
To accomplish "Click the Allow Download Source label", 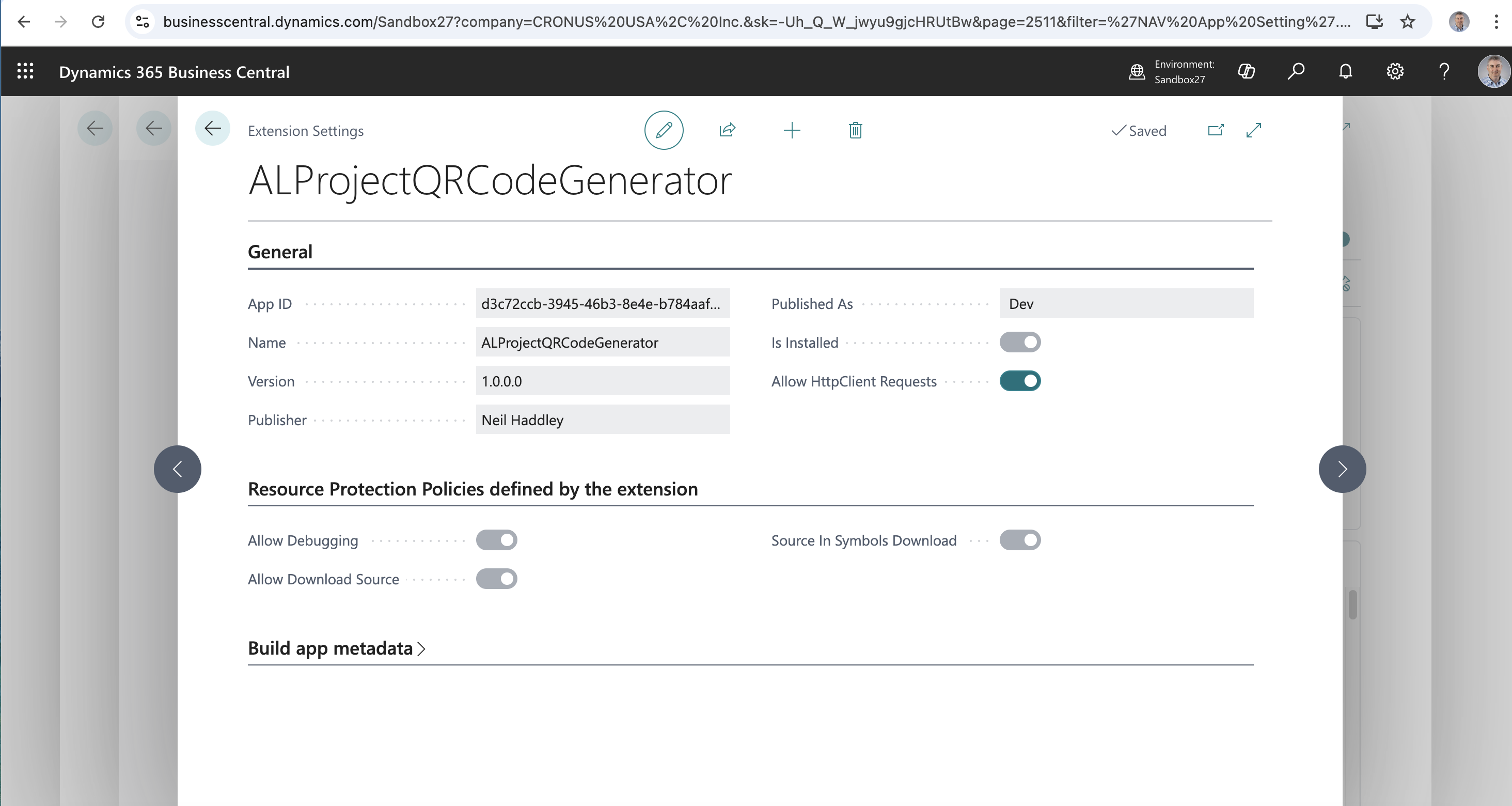I will tap(323, 579).
